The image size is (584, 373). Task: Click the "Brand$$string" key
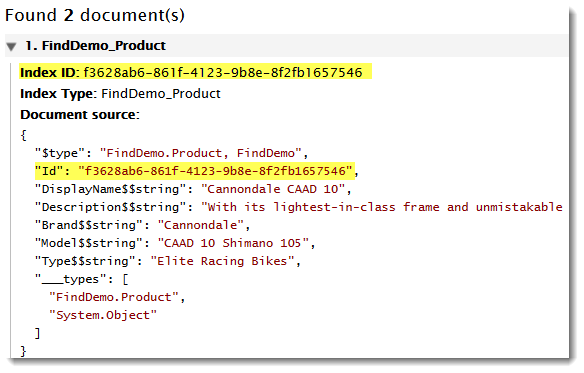[89, 225]
